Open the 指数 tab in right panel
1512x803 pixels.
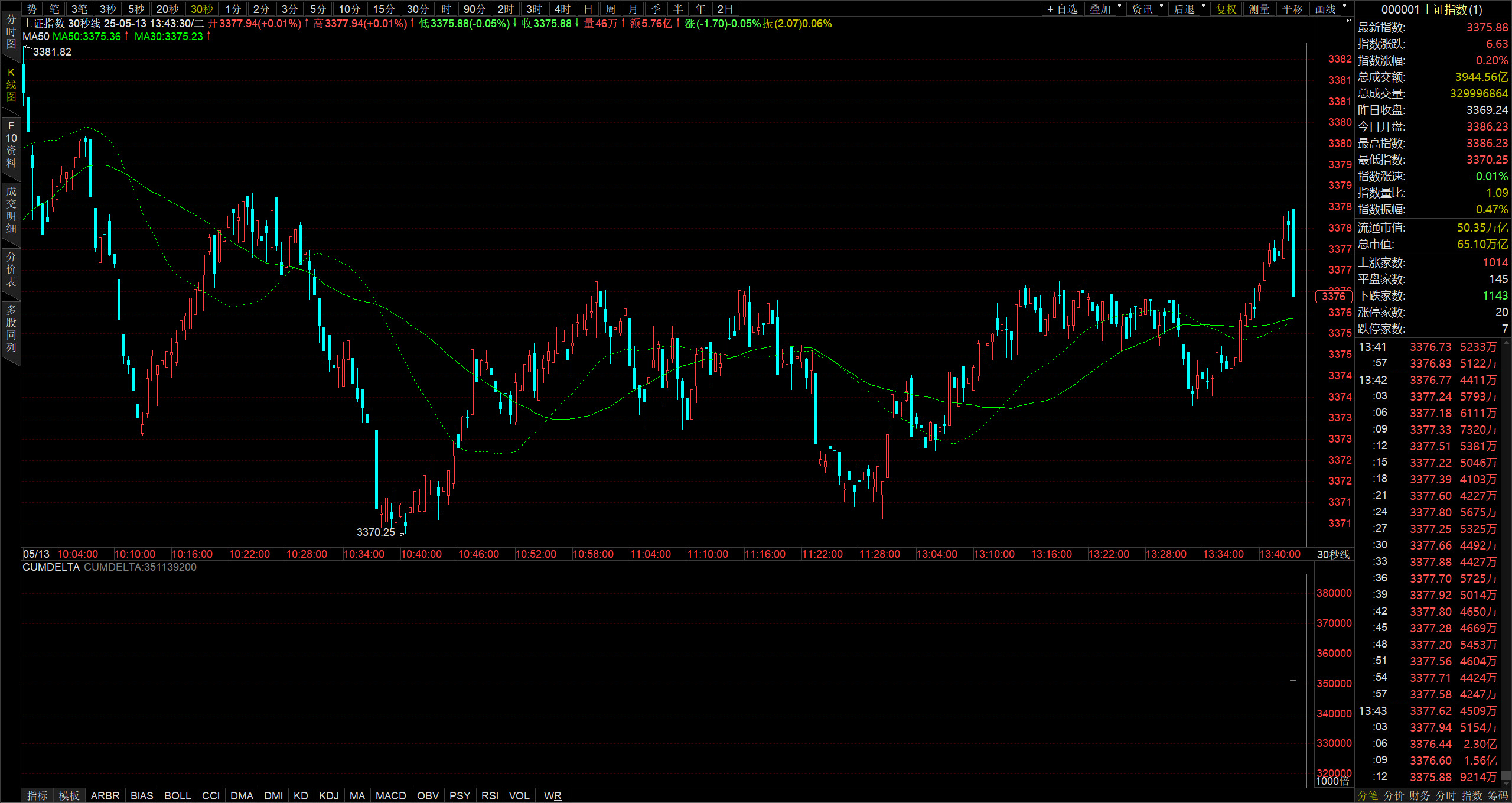click(1472, 795)
